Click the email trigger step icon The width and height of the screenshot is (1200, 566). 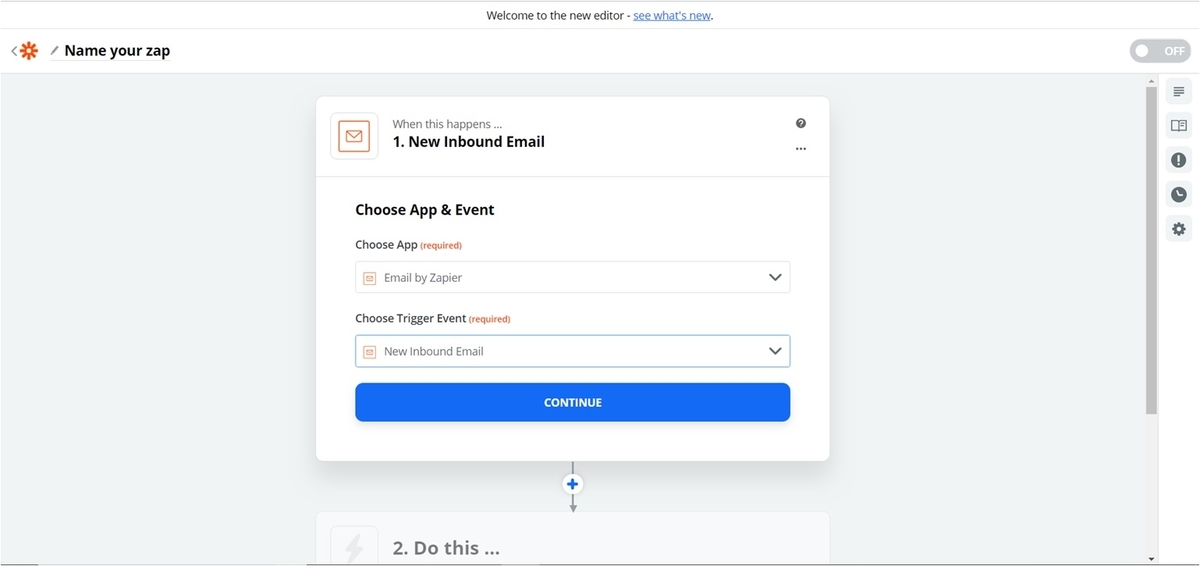354,136
